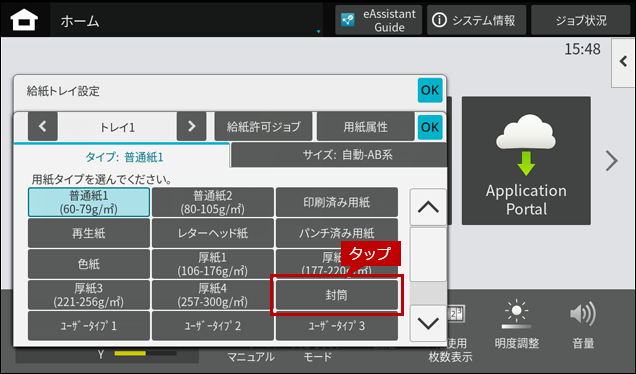This screenshot has height=374, width=636.
Task: Select ユーザータイプ3 paper type
Action: (337, 326)
